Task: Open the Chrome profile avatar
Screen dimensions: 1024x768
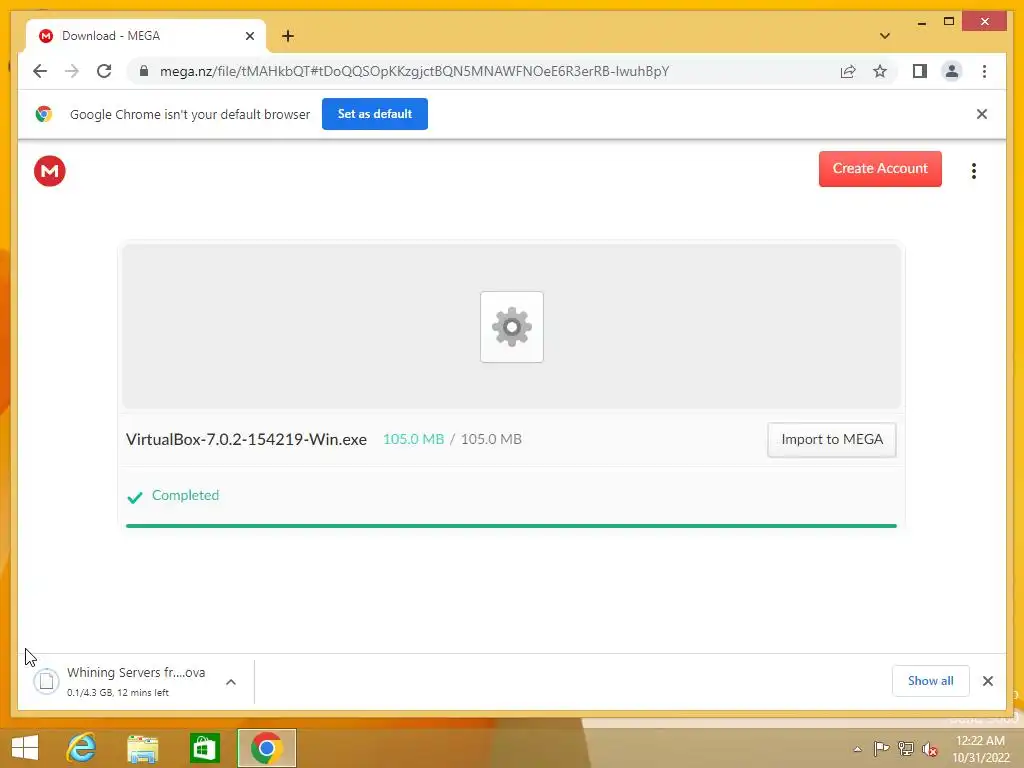Action: (952, 71)
